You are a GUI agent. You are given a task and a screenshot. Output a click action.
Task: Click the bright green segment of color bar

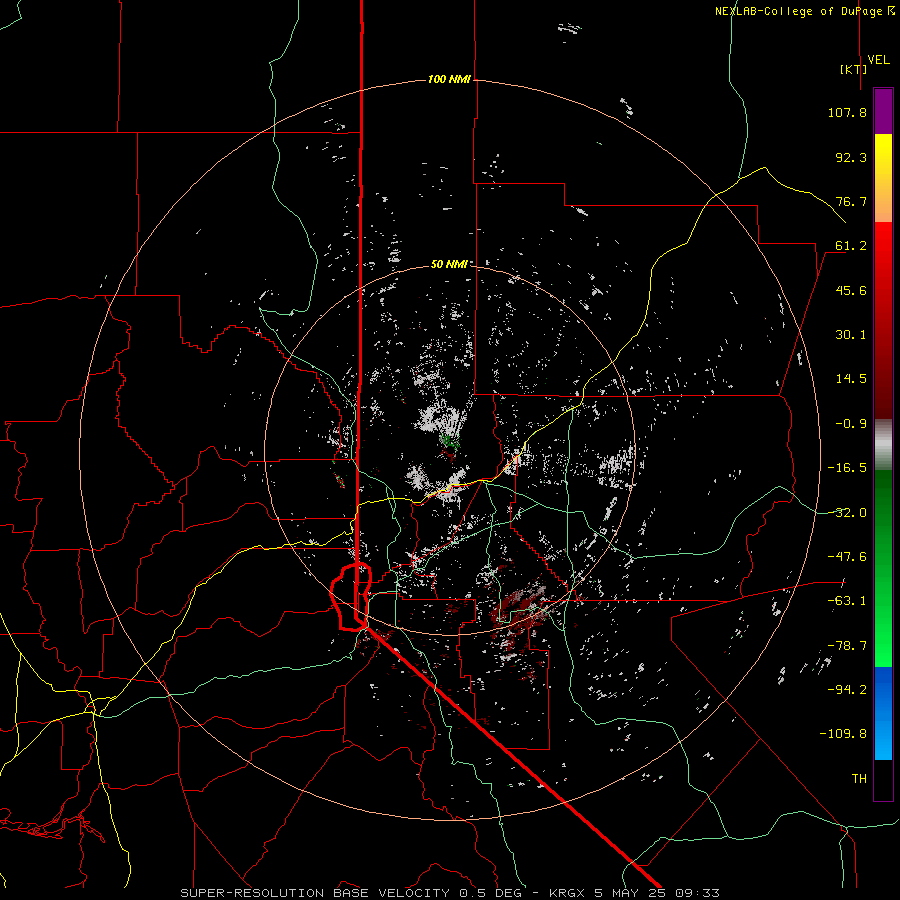coord(883,631)
